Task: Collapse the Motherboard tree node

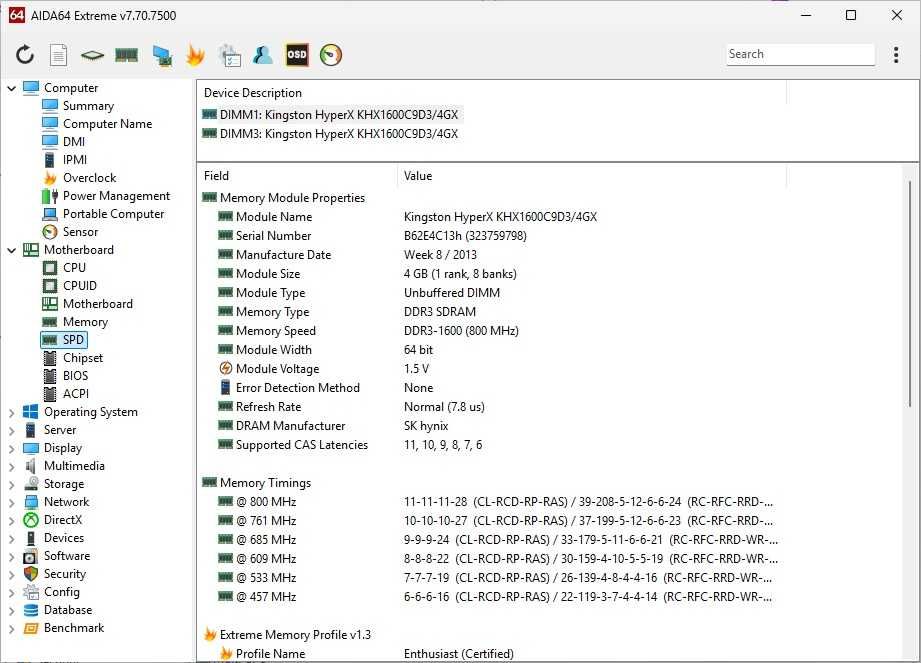Action: 11,250
